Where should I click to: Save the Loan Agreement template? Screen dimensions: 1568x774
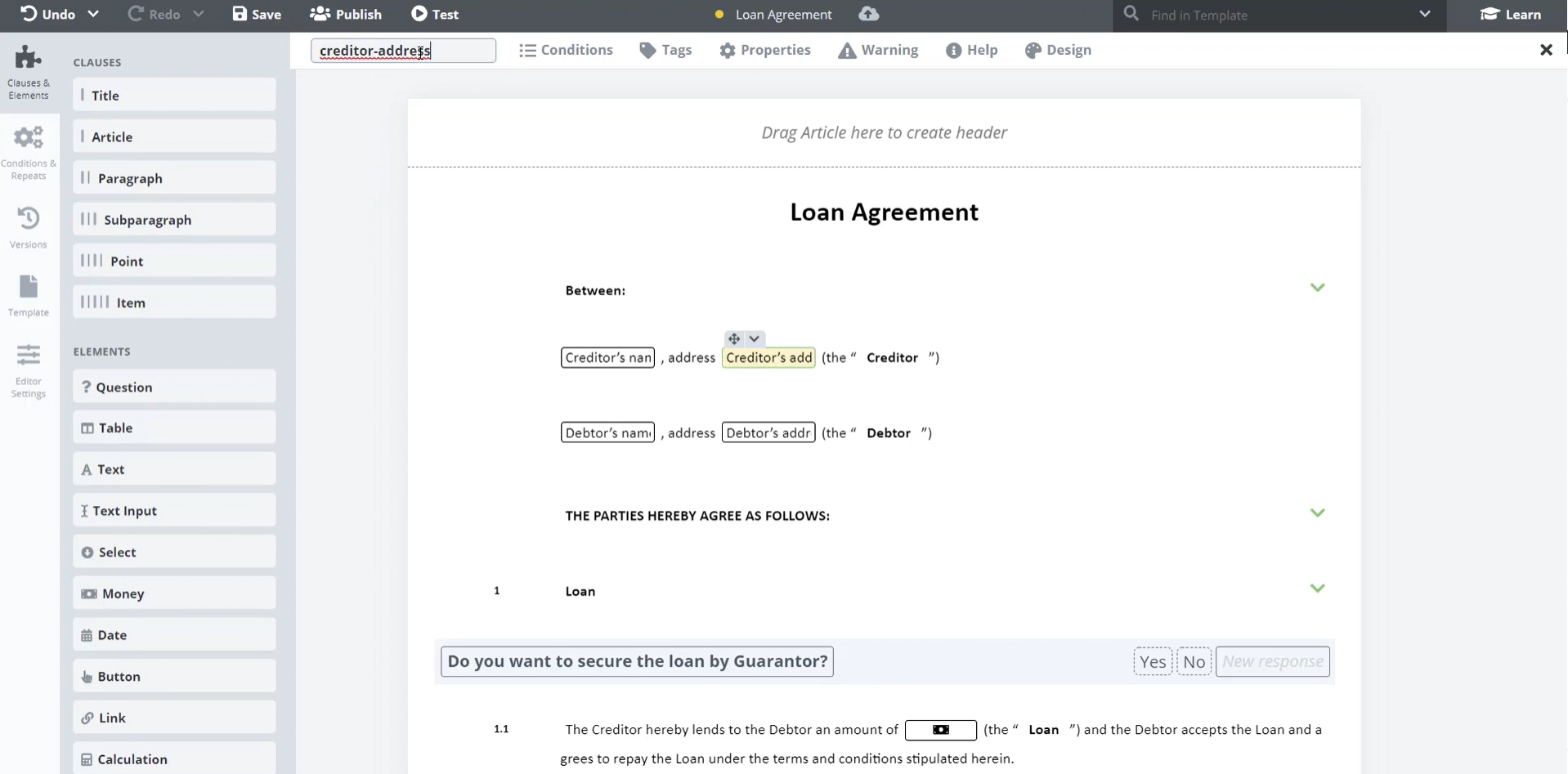pyautogui.click(x=257, y=14)
